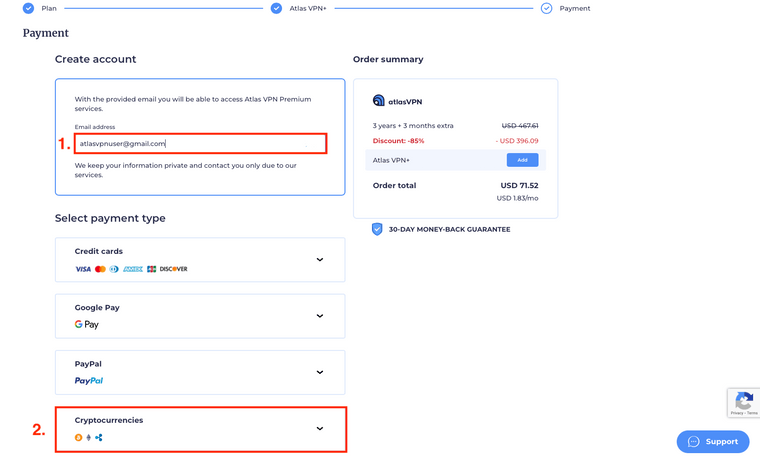The height and width of the screenshot is (460, 760).
Task: Add Atlas VPN+ to the order
Action: 522,160
